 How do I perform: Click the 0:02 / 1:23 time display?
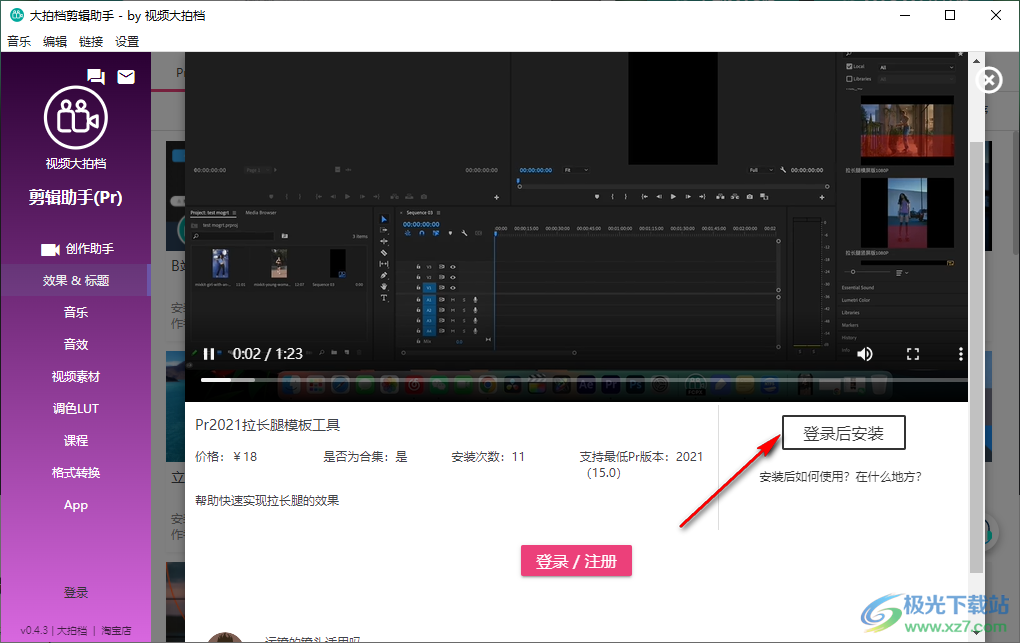click(x=267, y=354)
